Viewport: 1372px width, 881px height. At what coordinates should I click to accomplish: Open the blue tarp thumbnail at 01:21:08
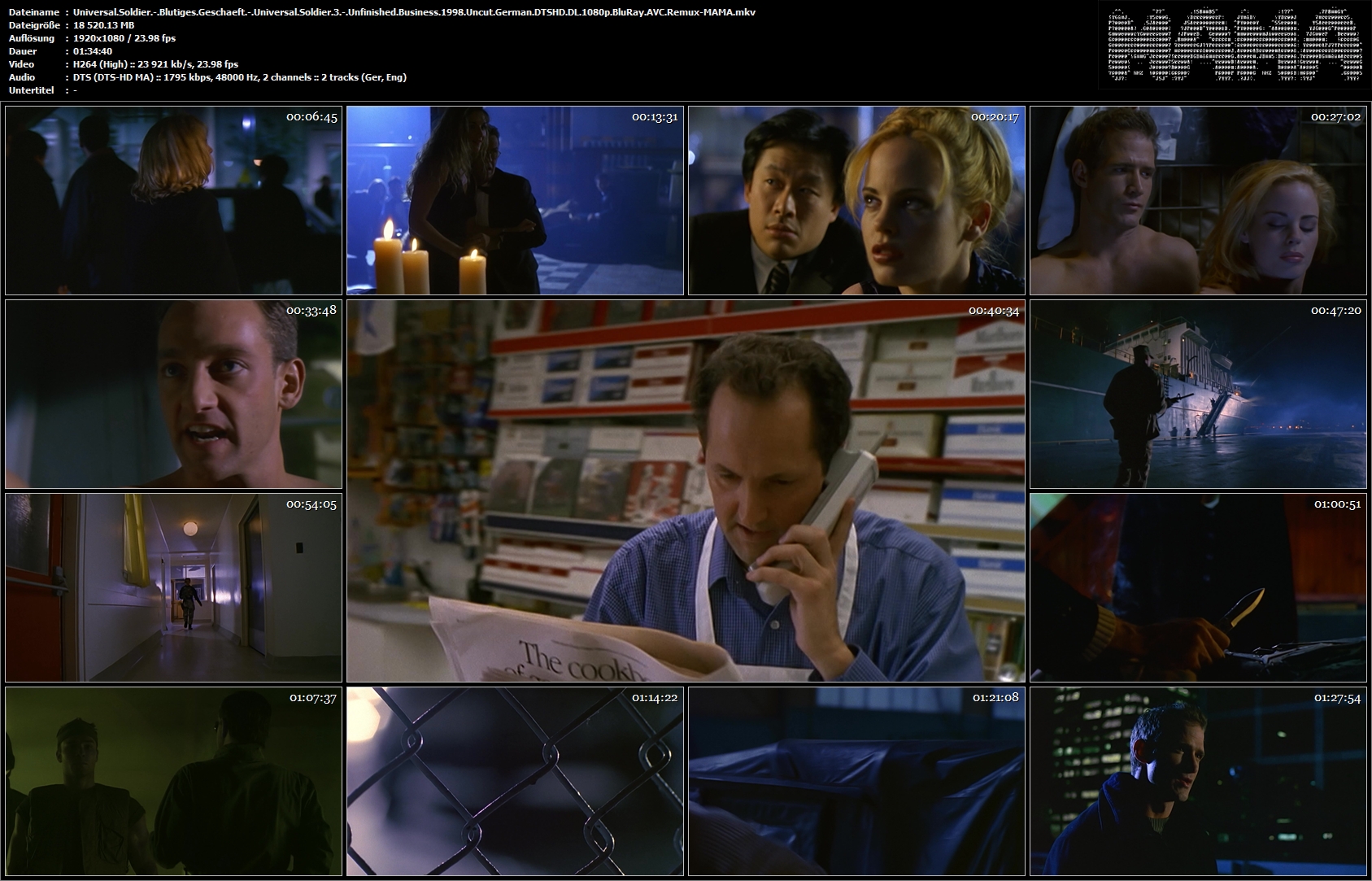pyautogui.click(x=856, y=781)
